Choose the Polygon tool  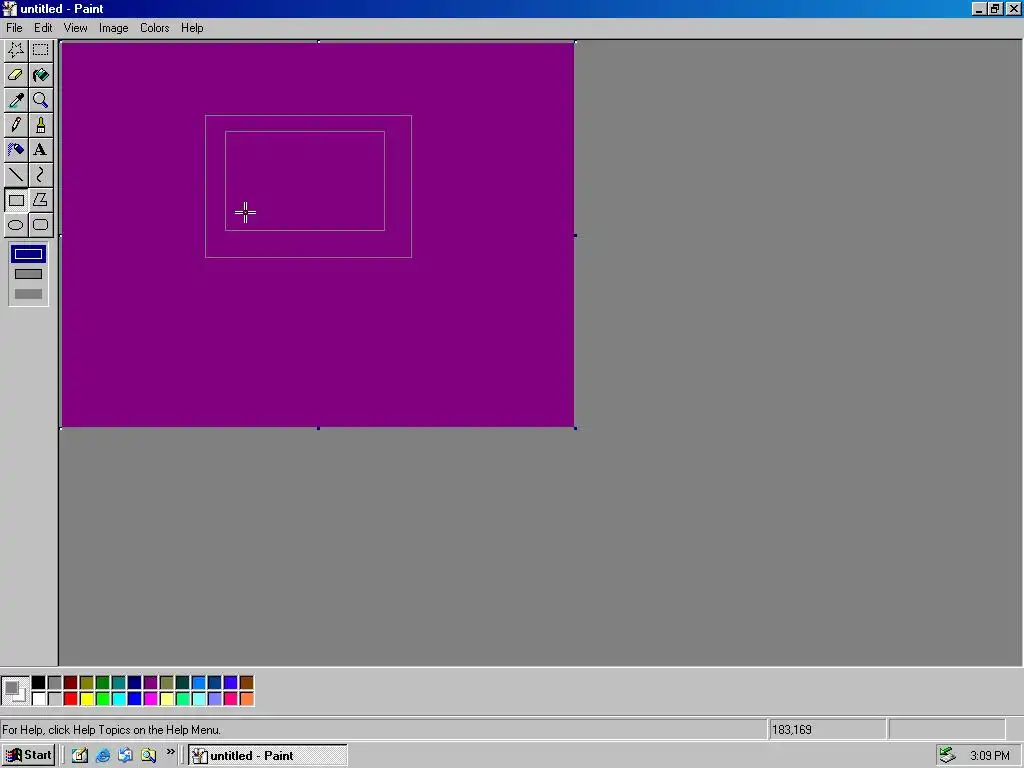click(40, 200)
